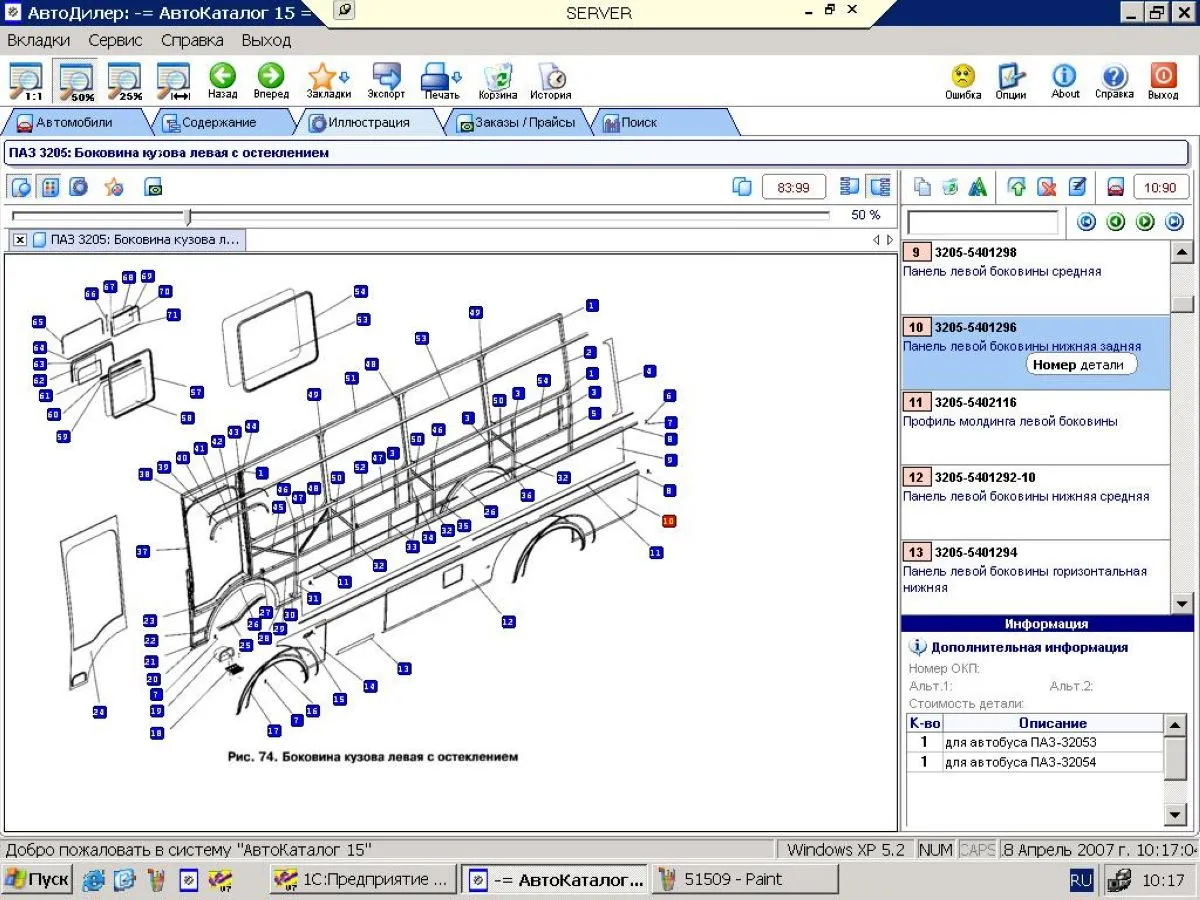Open the Пуск start button
The height and width of the screenshot is (900, 1200).
(x=37, y=880)
